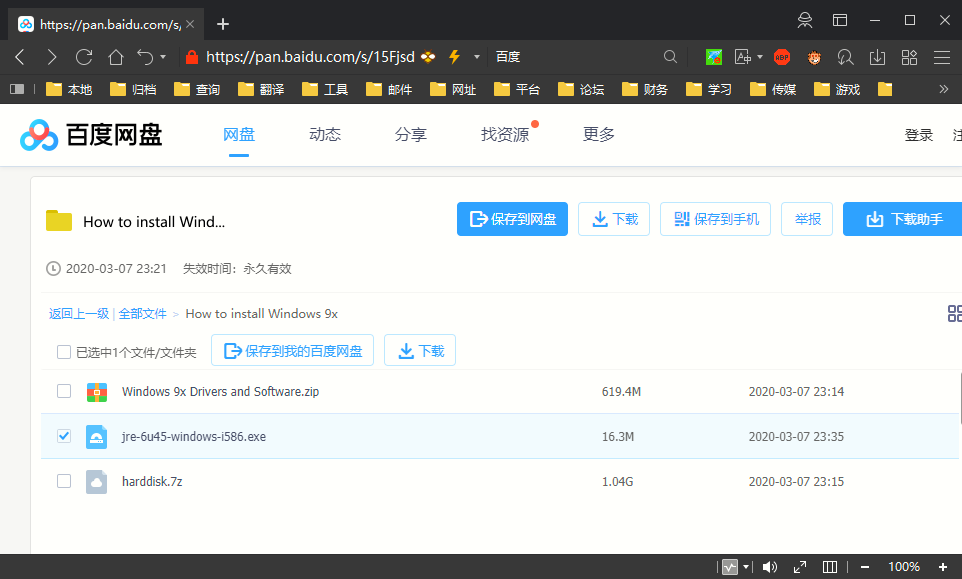Click the red lock security icon

(x=192, y=57)
